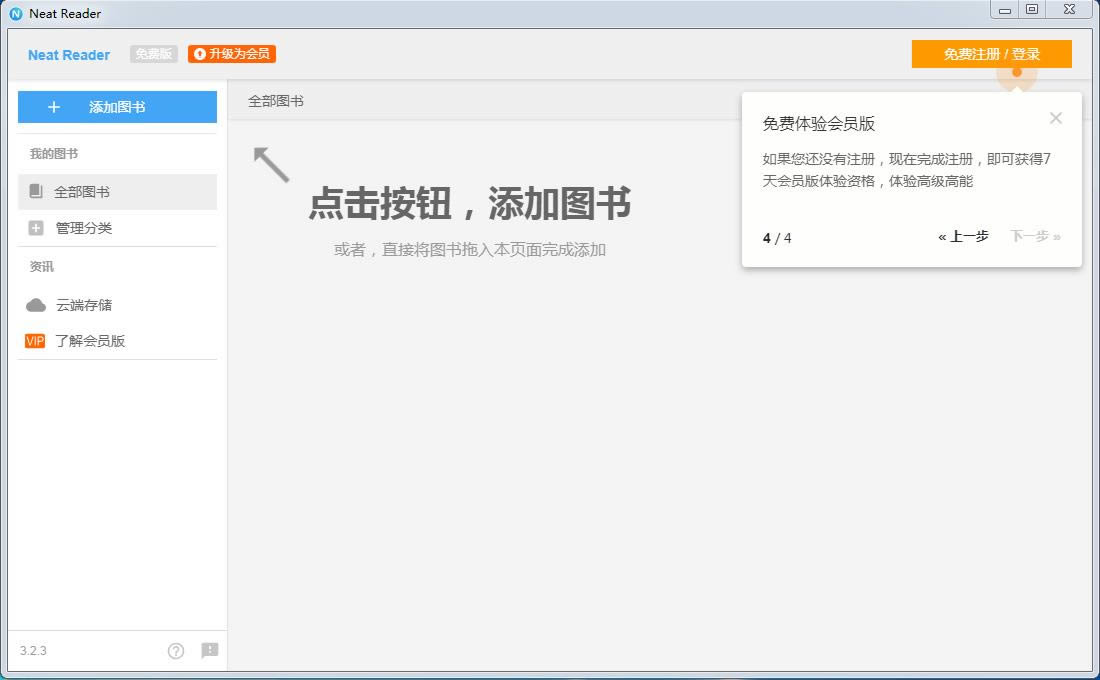Click the 添加图书 add book button
This screenshot has width=1100, height=680.
(117, 107)
